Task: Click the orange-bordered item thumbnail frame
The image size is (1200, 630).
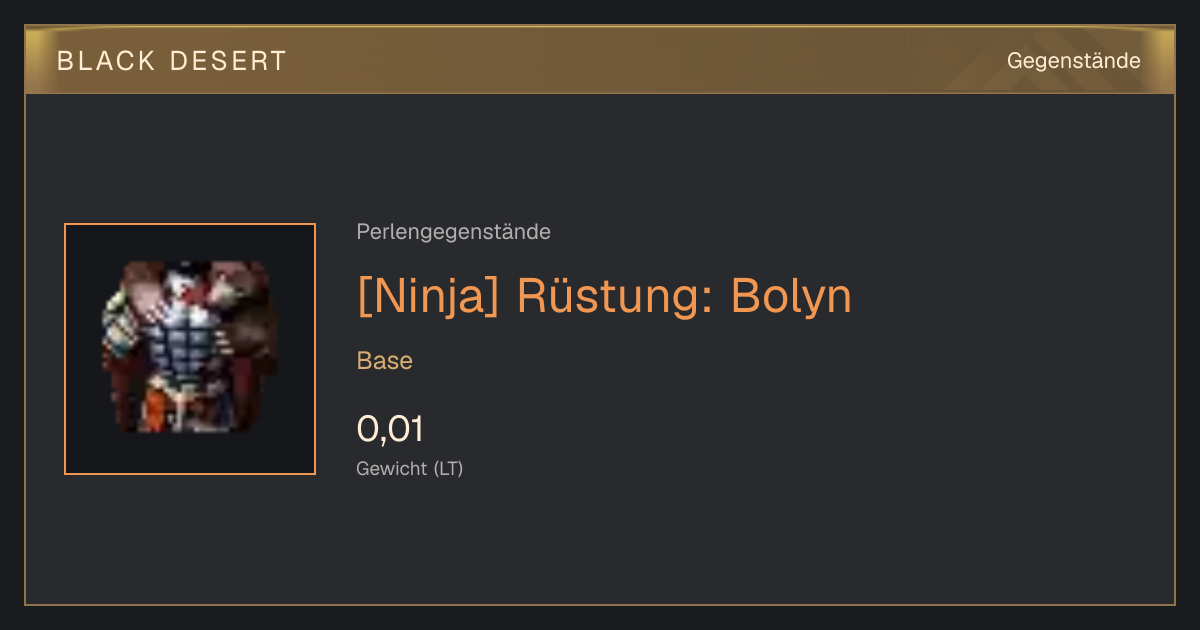Action: point(190,349)
